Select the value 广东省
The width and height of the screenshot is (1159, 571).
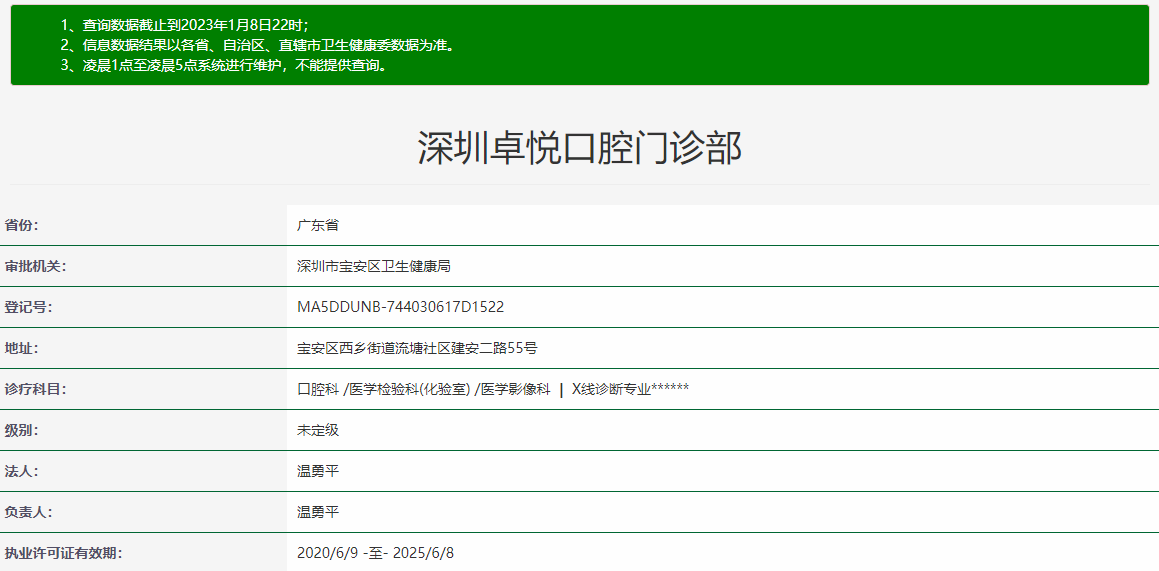[x=318, y=225]
